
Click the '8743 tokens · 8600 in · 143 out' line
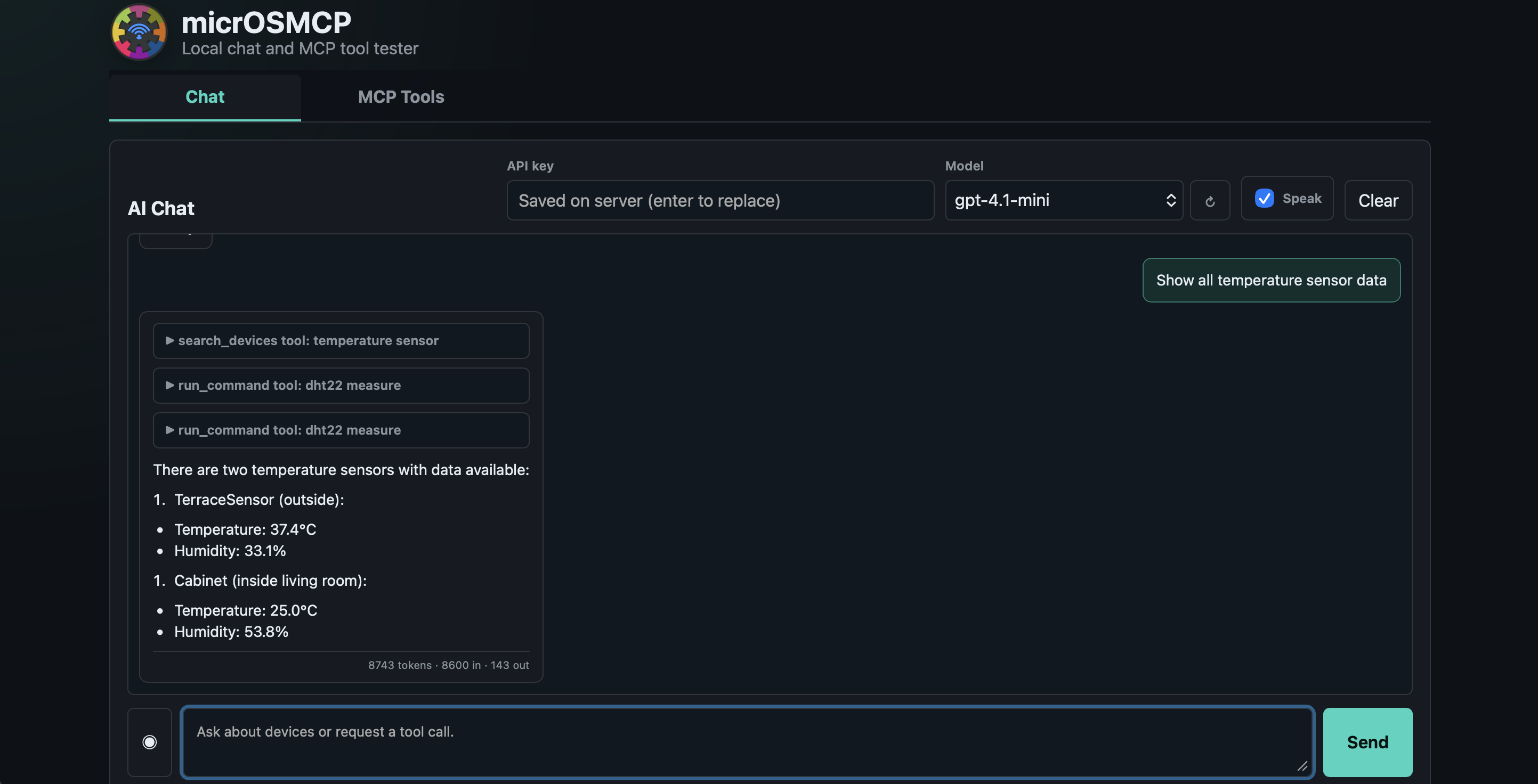coord(448,665)
